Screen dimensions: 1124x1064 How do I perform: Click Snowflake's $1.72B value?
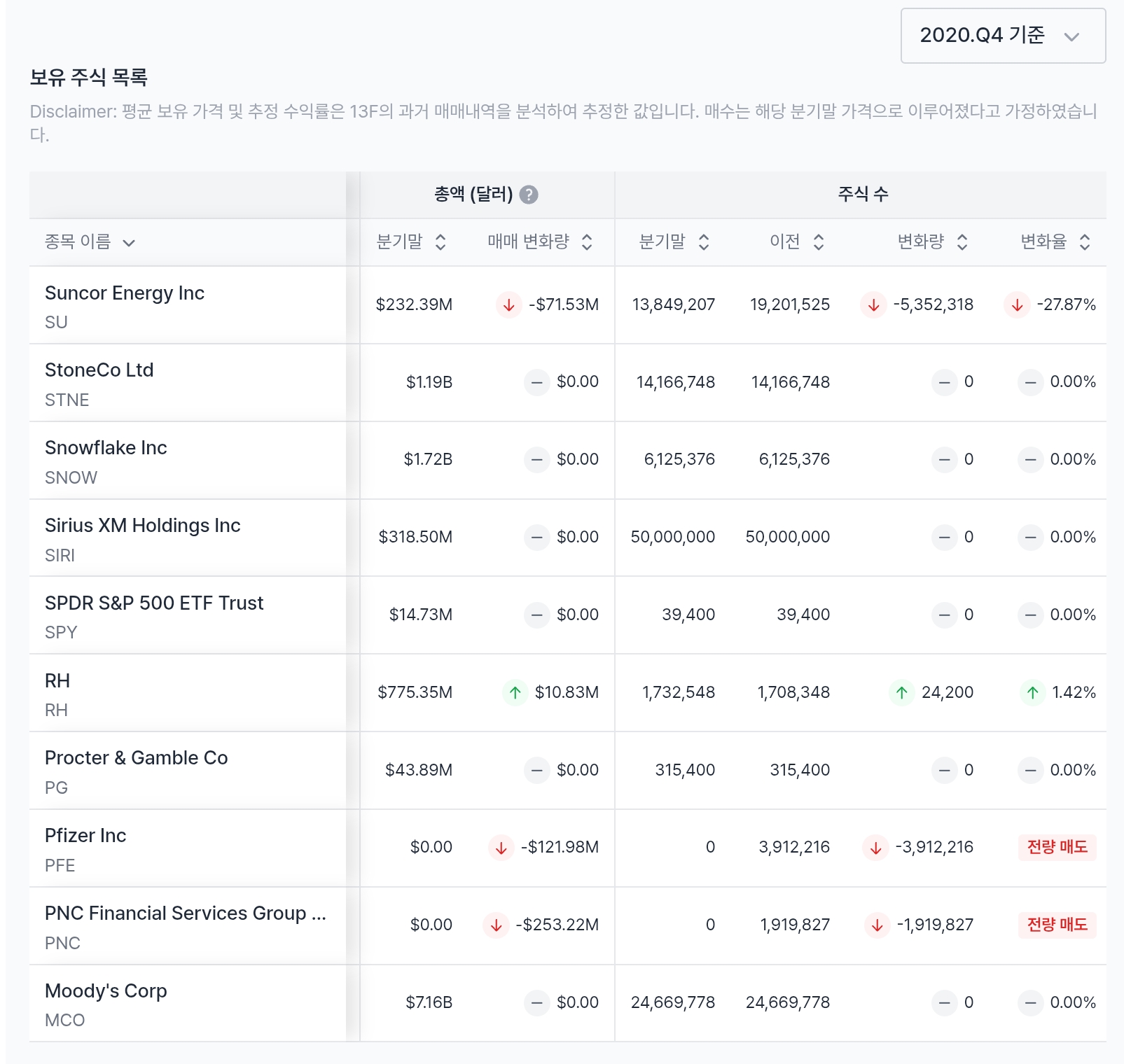click(x=428, y=460)
